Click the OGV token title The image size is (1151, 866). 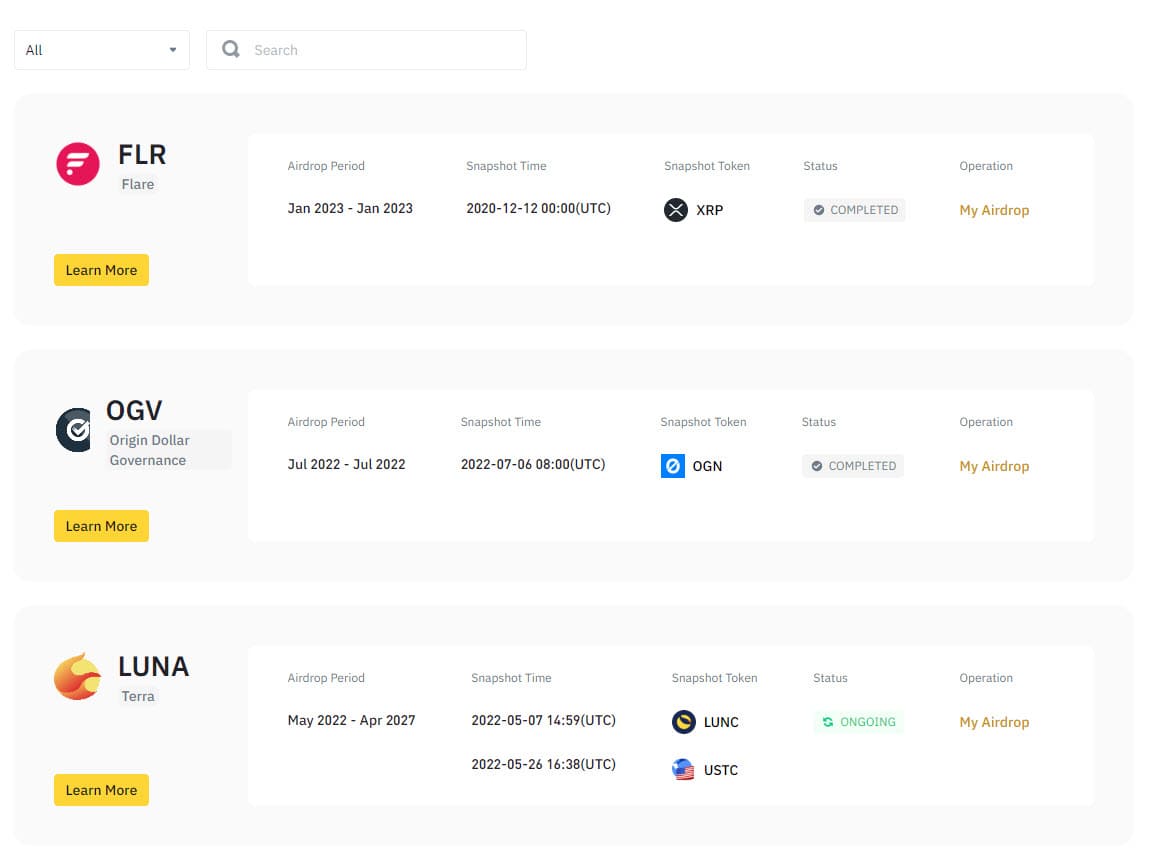(x=134, y=411)
